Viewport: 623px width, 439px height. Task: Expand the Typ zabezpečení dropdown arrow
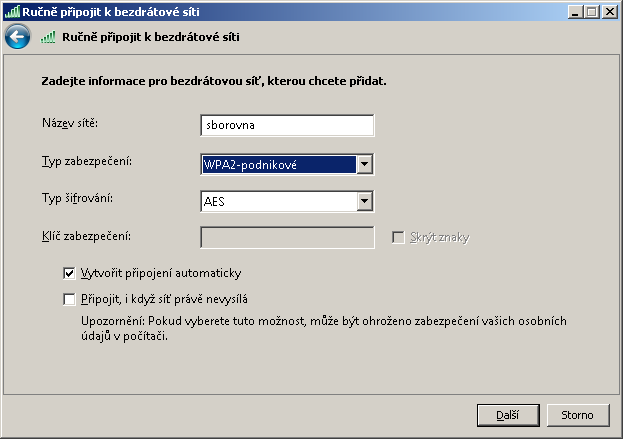coord(365,164)
